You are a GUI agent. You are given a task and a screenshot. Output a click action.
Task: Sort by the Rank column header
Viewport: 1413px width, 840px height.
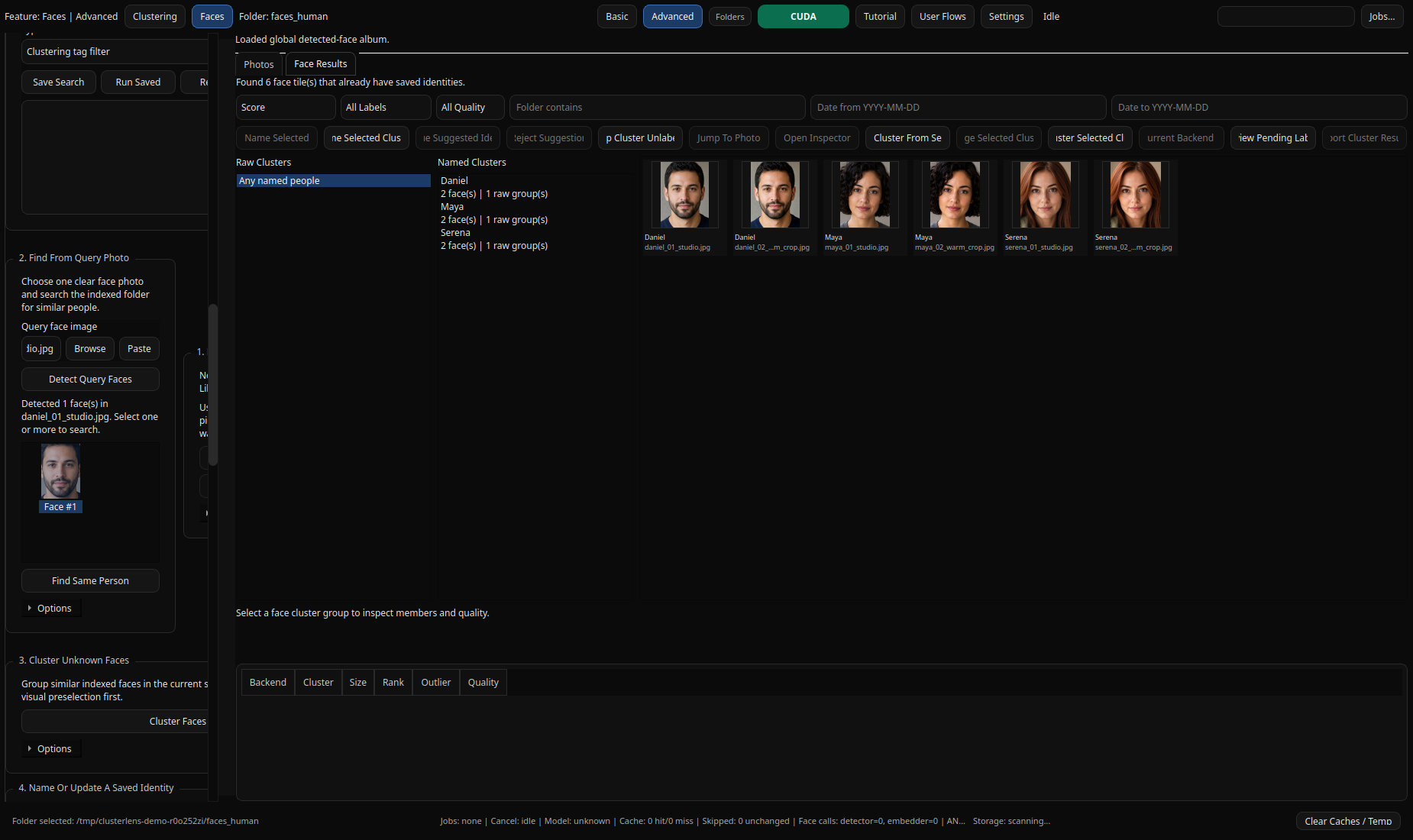pyautogui.click(x=393, y=683)
